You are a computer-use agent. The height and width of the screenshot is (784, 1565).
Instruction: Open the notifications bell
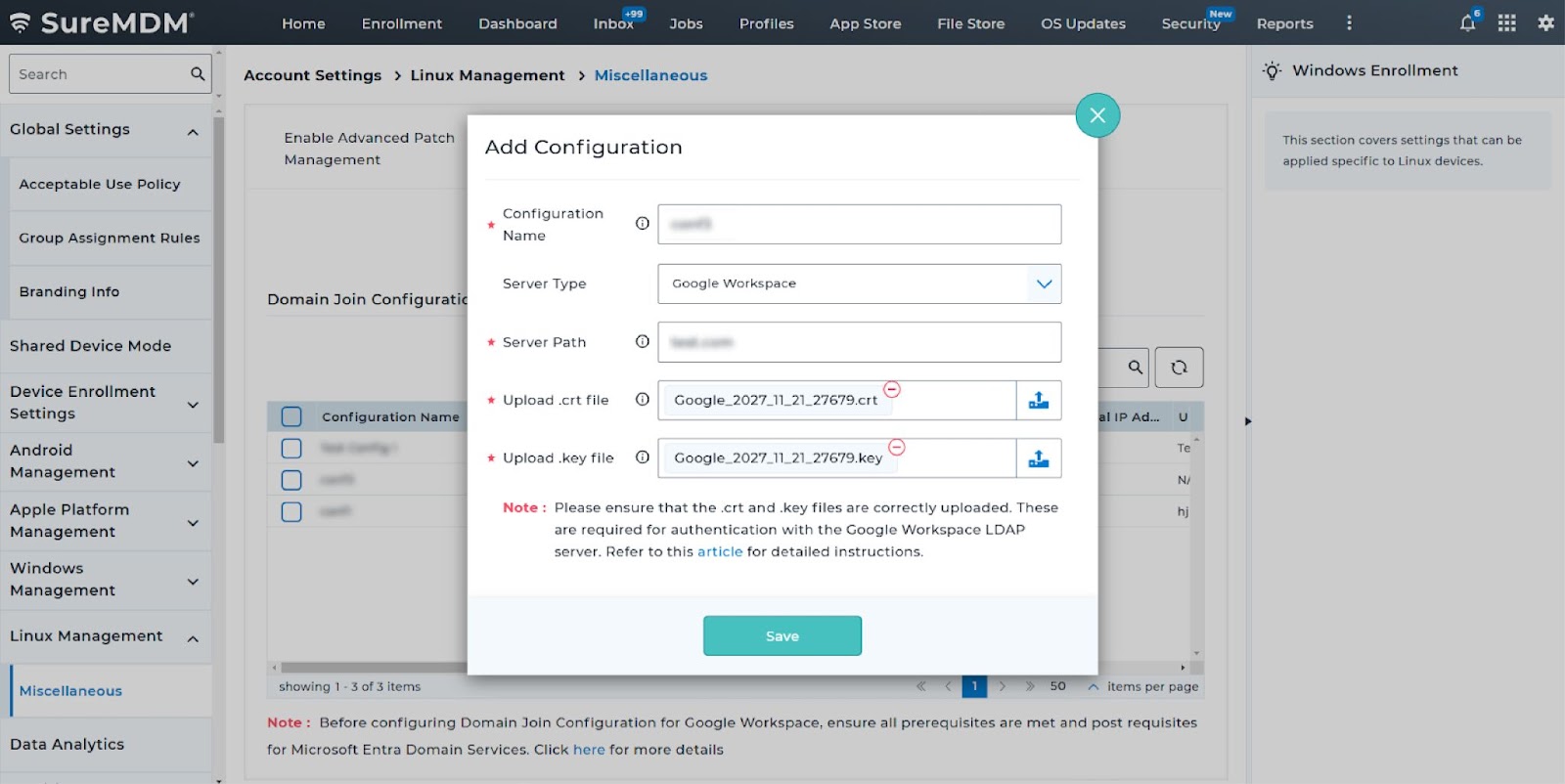point(1467,23)
